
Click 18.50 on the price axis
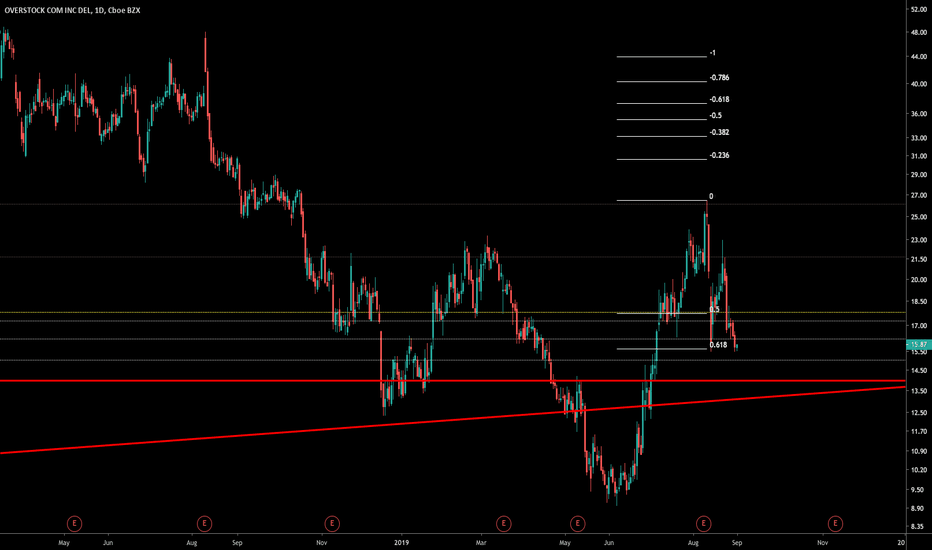[919, 302]
